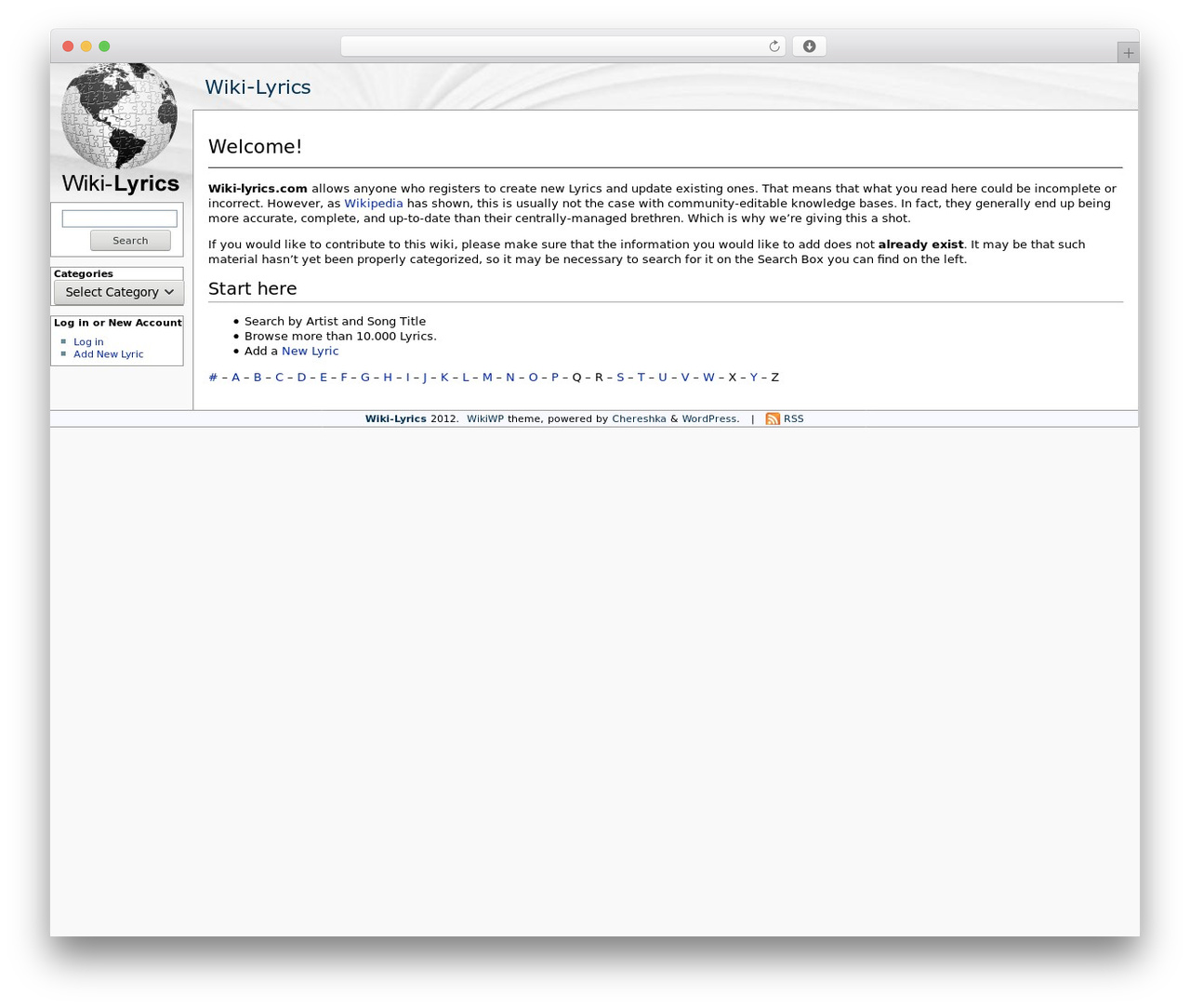Click the letter Z in the index
1190x1008 pixels.
tap(774, 378)
